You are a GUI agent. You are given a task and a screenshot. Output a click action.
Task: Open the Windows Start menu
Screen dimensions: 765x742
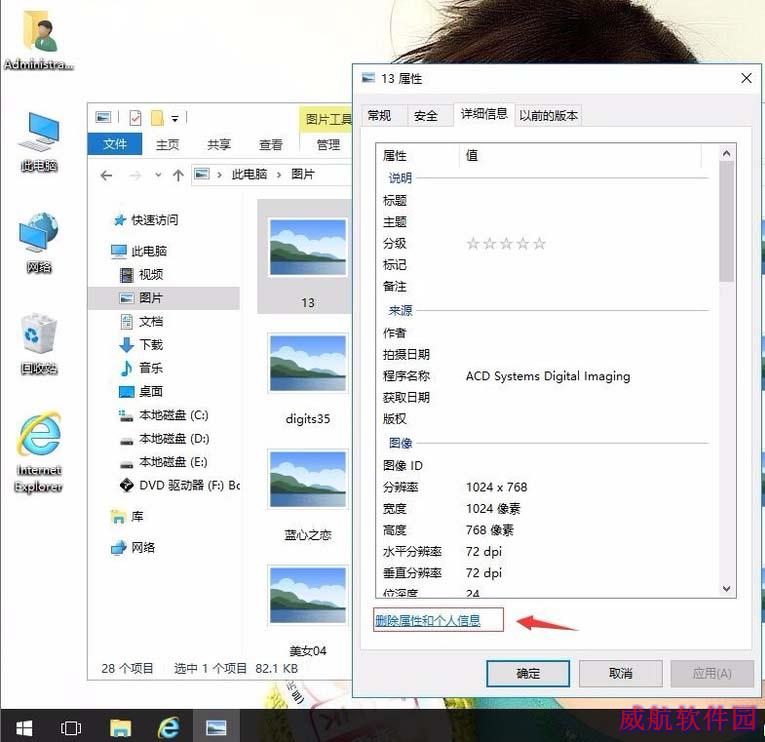tap(24, 728)
